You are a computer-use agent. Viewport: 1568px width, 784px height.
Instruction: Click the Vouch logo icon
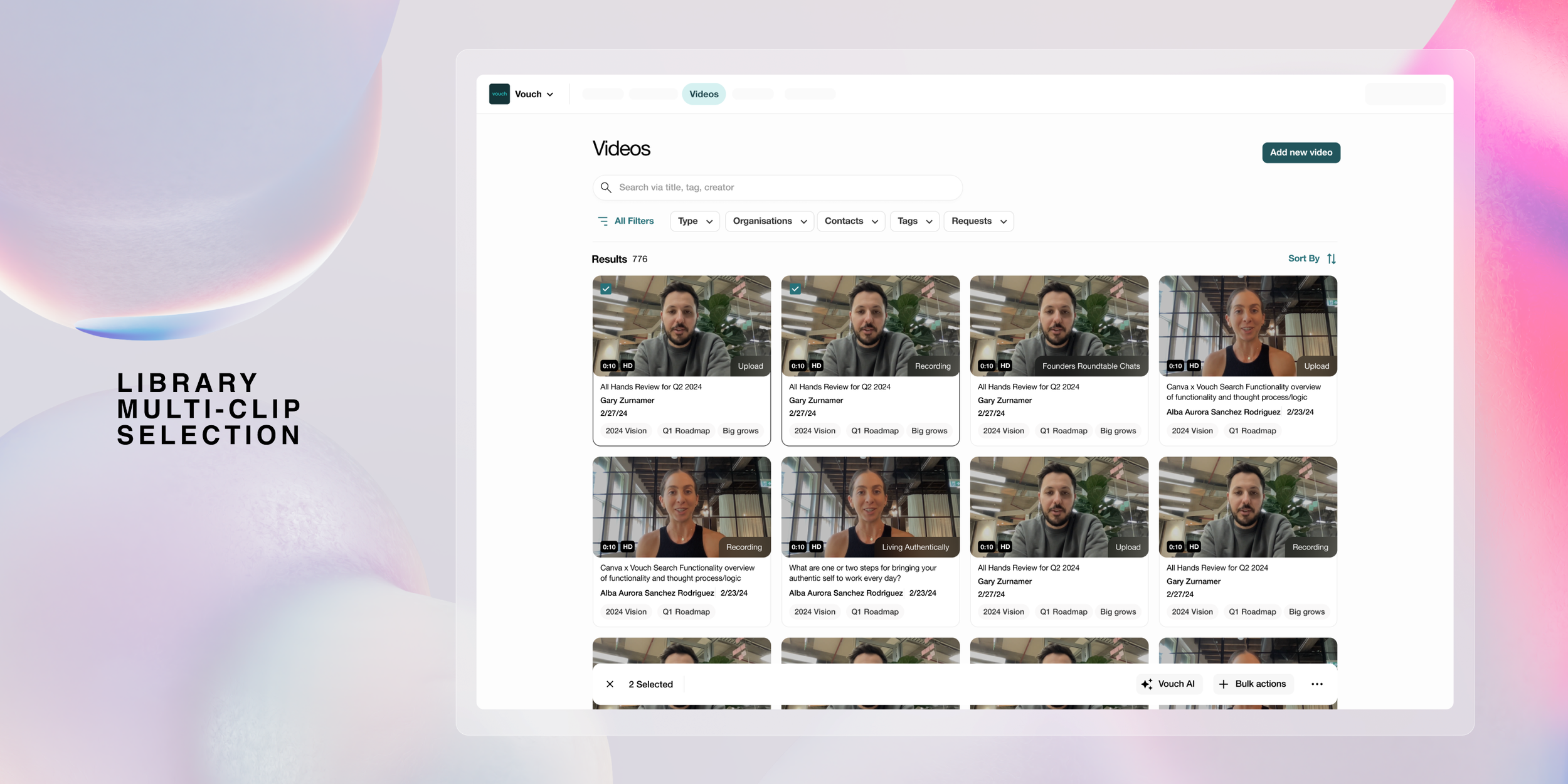click(x=499, y=93)
